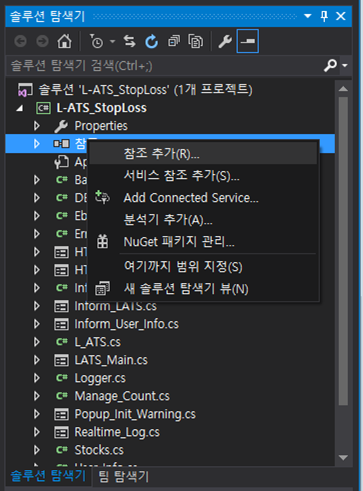Expand the Inform_User_Info.cs node
This screenshot has height=491, width=363.
click(37, 324)
